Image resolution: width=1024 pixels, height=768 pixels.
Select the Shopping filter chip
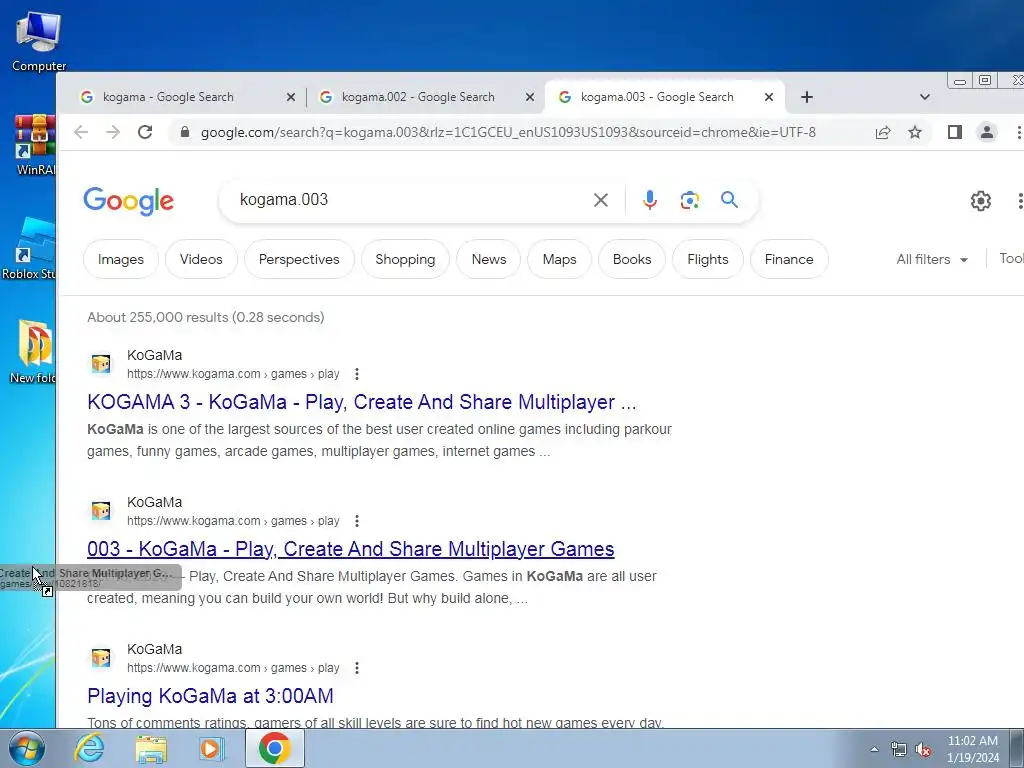(x=405, y=259)
